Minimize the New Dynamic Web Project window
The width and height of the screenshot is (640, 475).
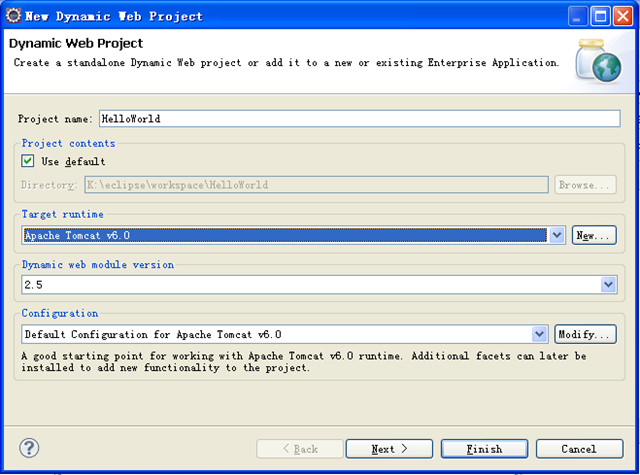[x=578, y=16]
